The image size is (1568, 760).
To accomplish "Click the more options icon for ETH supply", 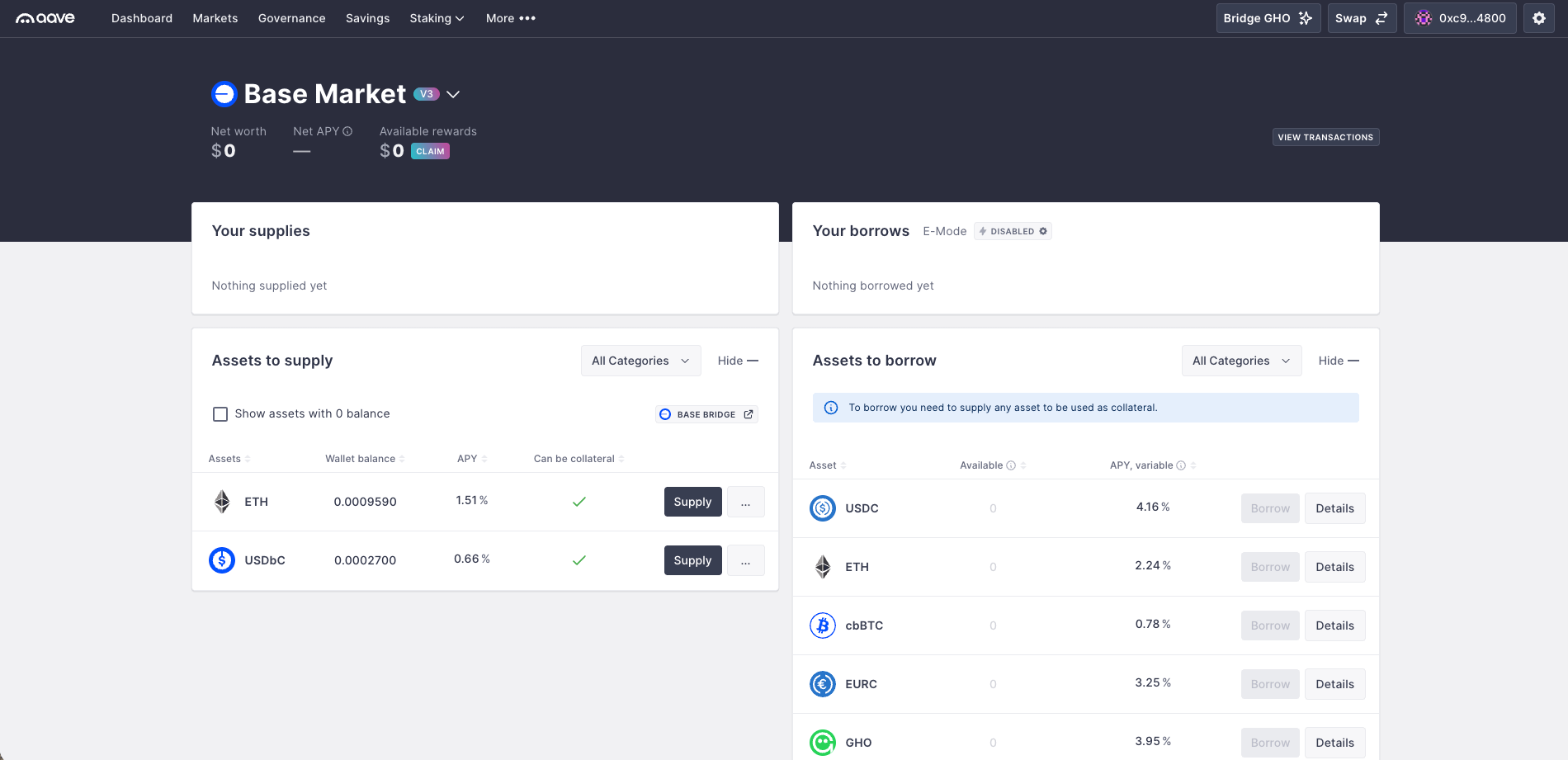I will click(746, 502).
